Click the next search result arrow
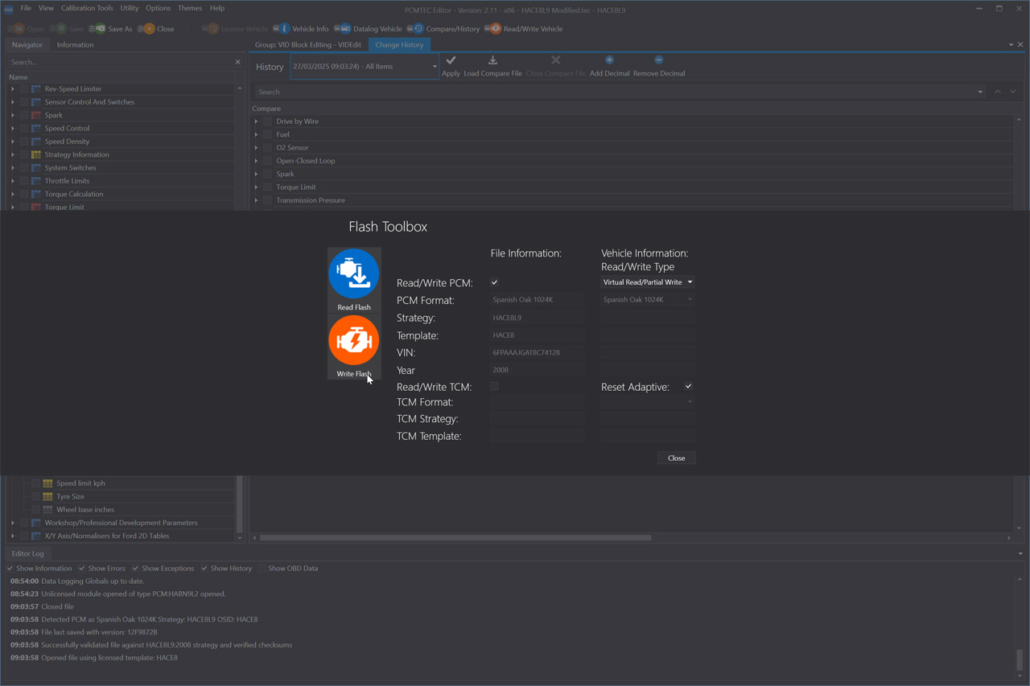Screen dimensions: 1030x686 tap(1013, 92)
